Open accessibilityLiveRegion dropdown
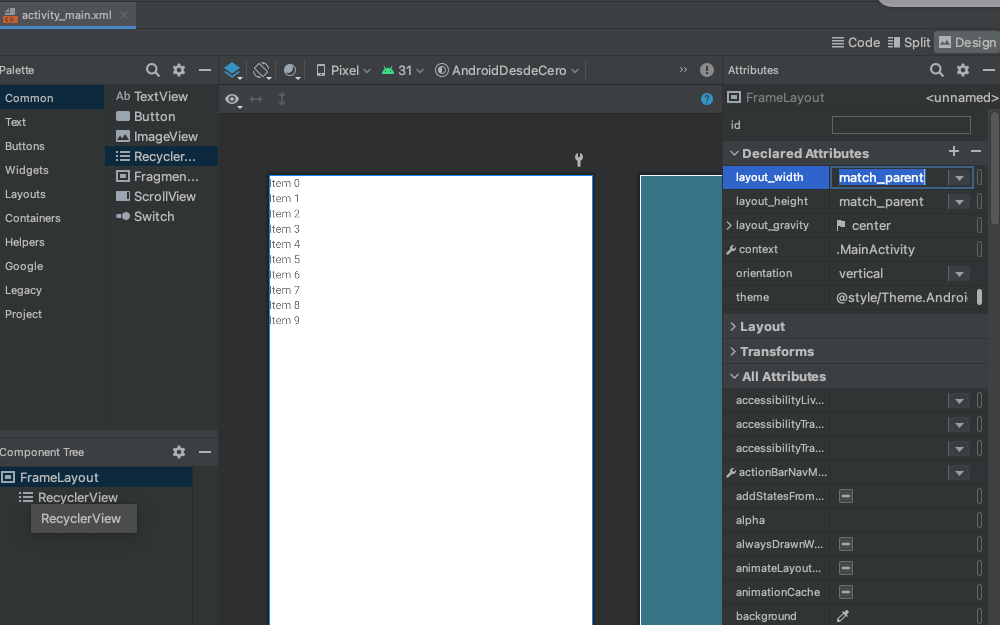 959,401
